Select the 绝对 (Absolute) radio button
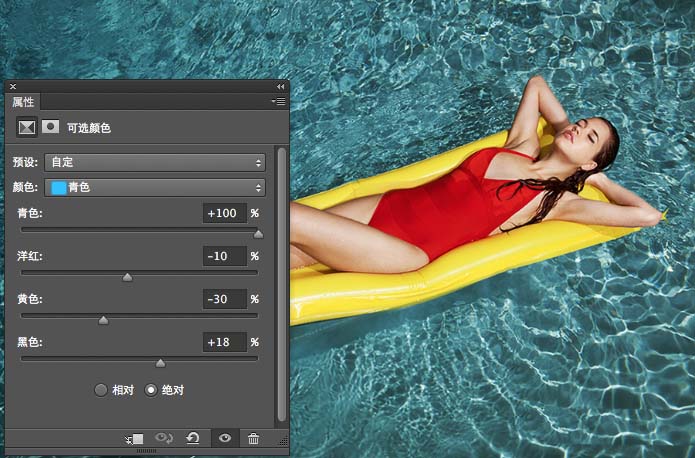Screen dimensions: 695x458 [152, 390]
